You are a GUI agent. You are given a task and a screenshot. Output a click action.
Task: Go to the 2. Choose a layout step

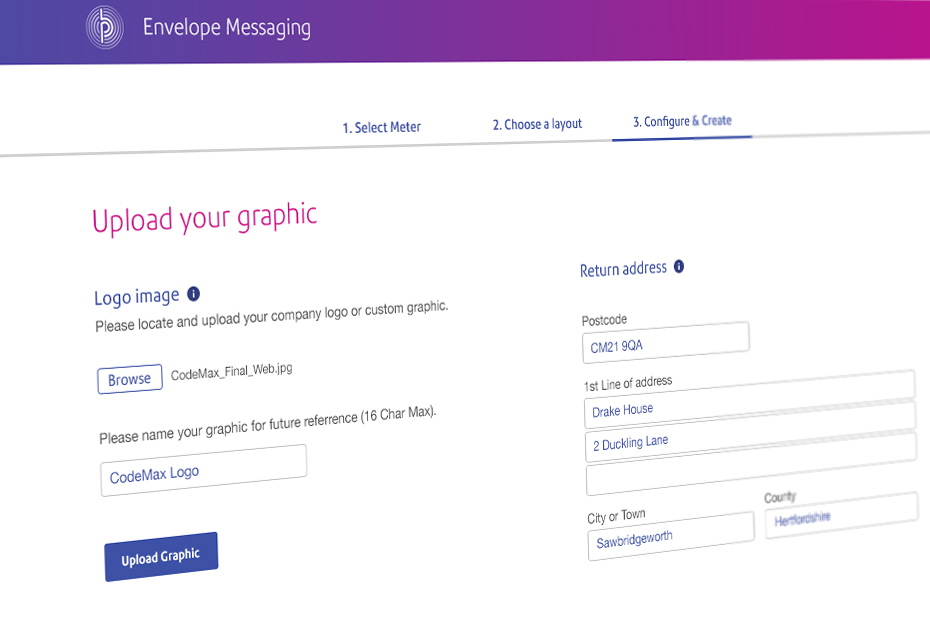click(x=537, y=125)
